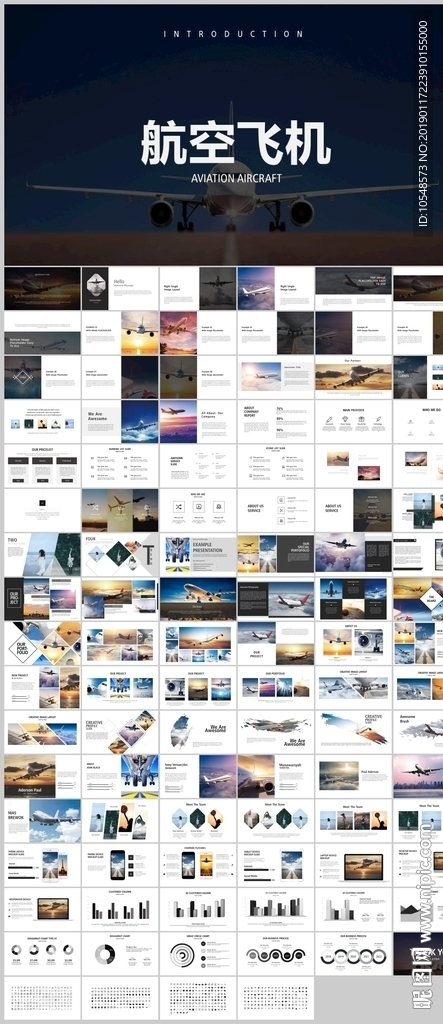The image size is (443, 1024).
Task: Open the Example Presentation slide thumbnail
Action: click(198, 554)
